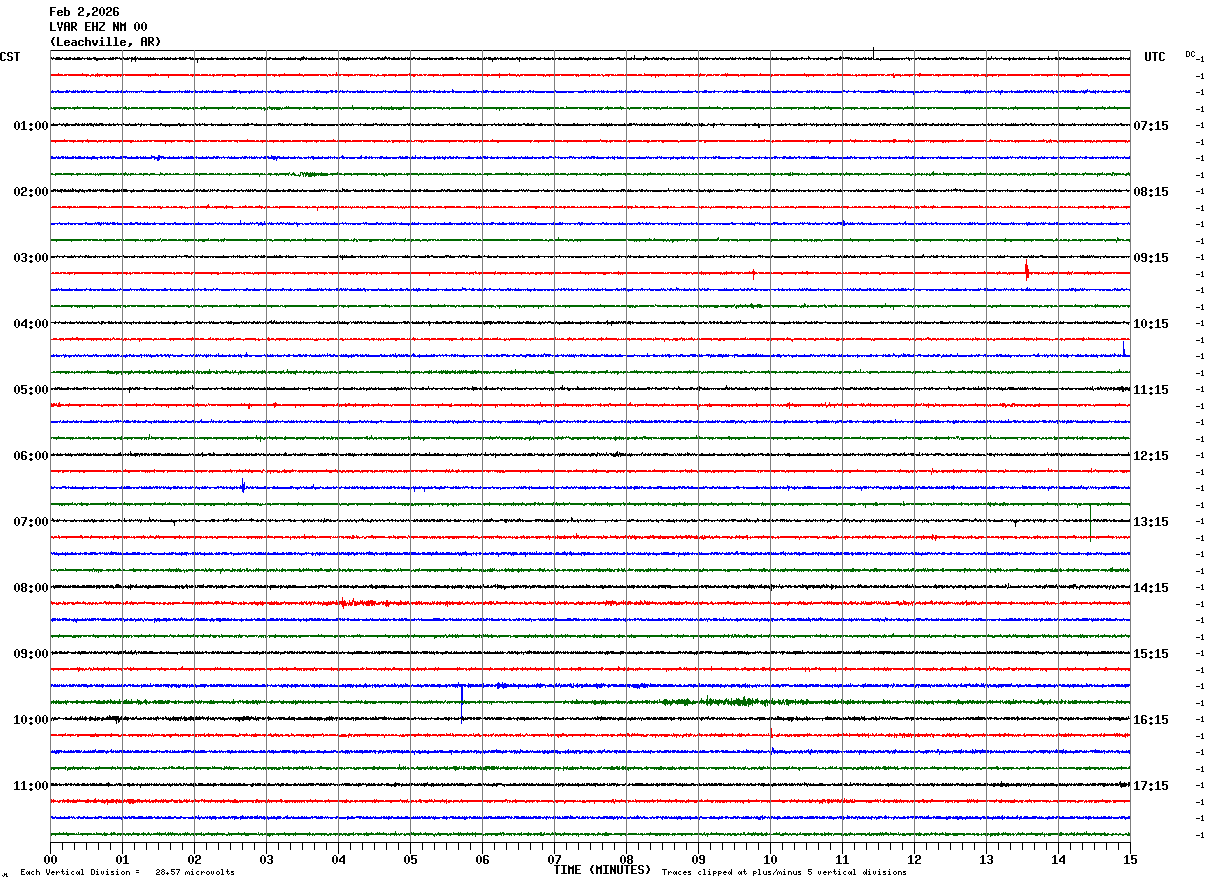The width and height of the screenshot is (1210, 886).
Task: Select the 07:00 CST row label
Action: coord(31,522)
